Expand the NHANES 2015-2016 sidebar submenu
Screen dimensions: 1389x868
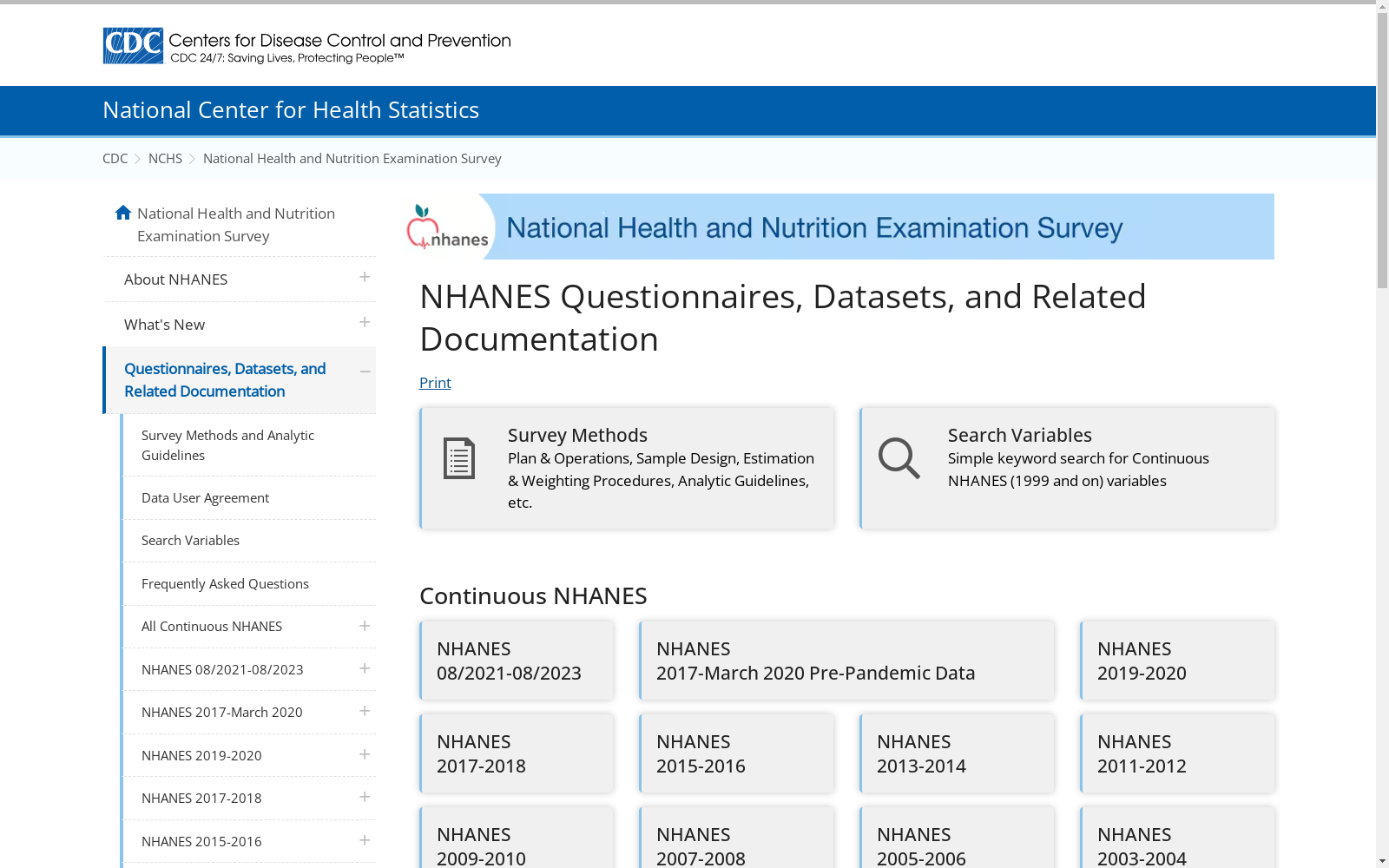365,840
